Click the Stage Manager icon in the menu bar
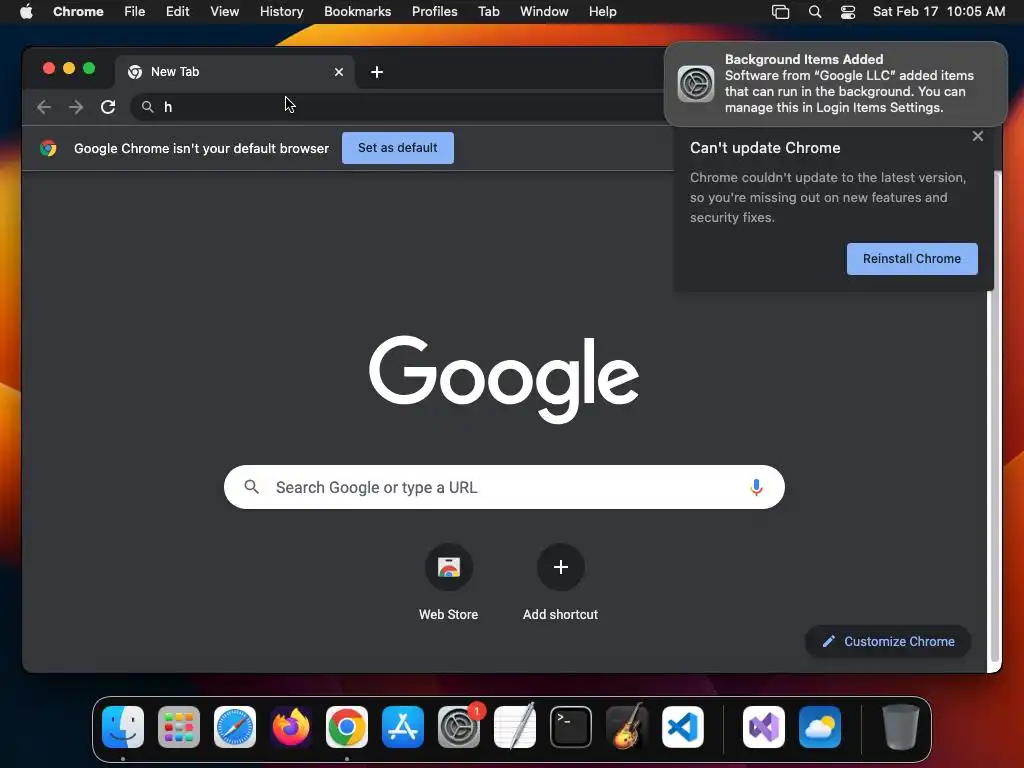The image size is (1024, 768). tap(780, 12)
